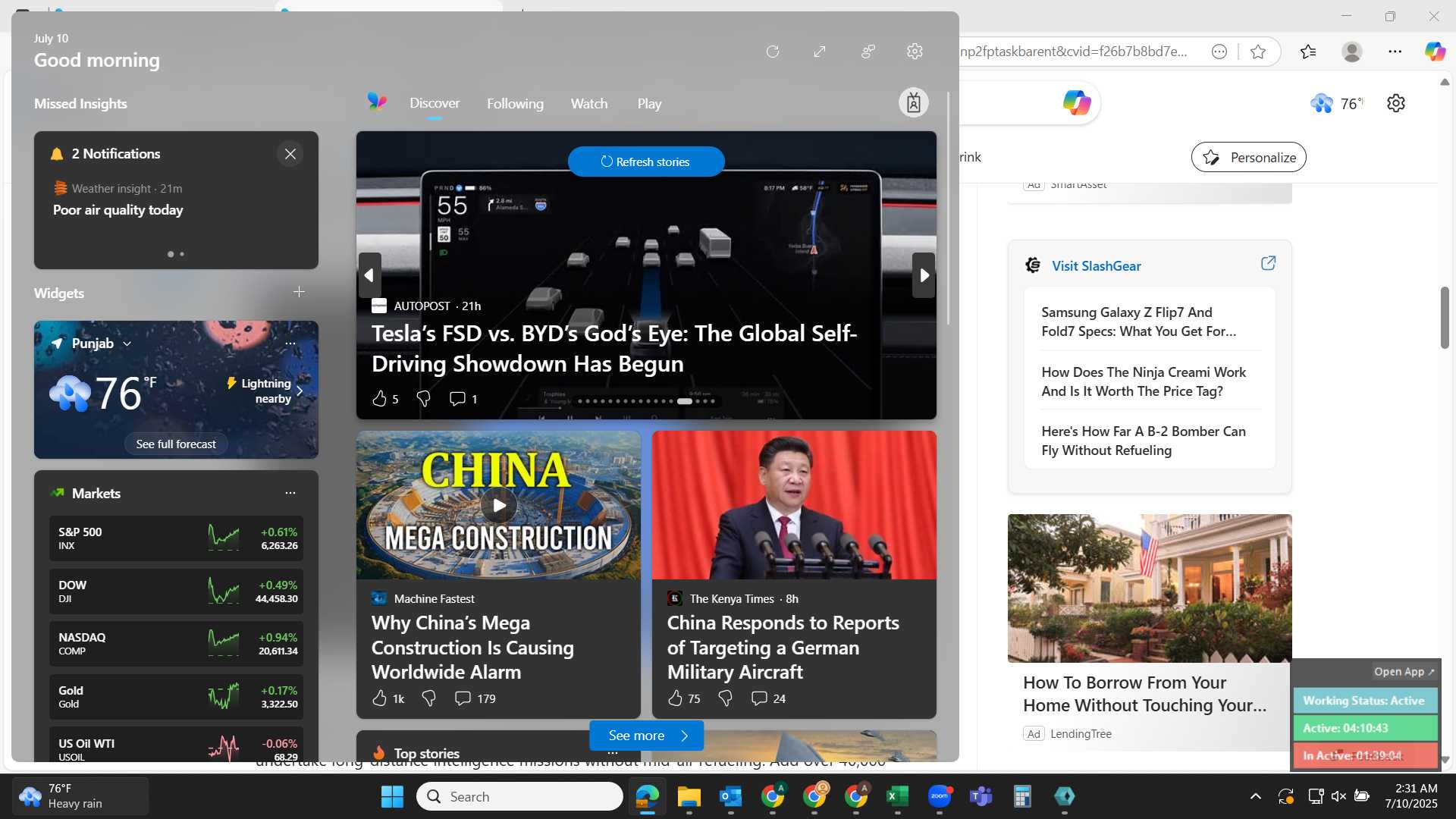
Task: Dismiss the 2 Notifications card
Action: point(290,154)
